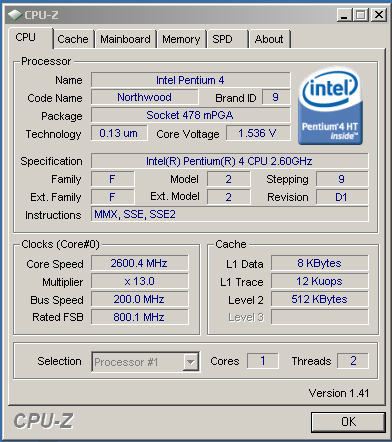This screenshot has width=392, height=442.
Task: Click the Specification field with 2.60GHz
Action: 230,161
